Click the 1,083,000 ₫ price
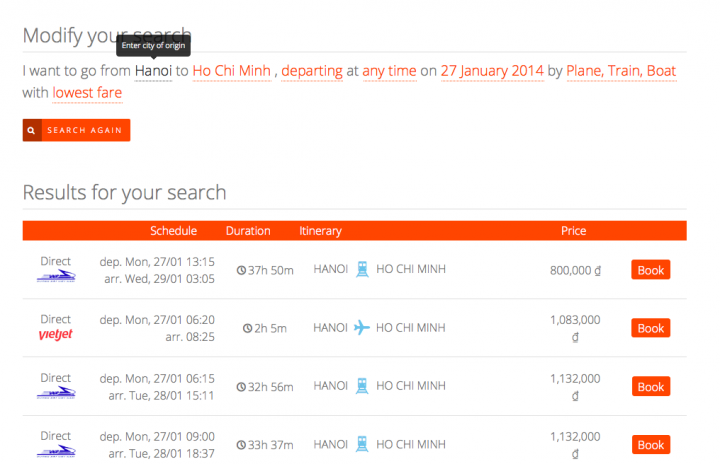 coord(575,328)
